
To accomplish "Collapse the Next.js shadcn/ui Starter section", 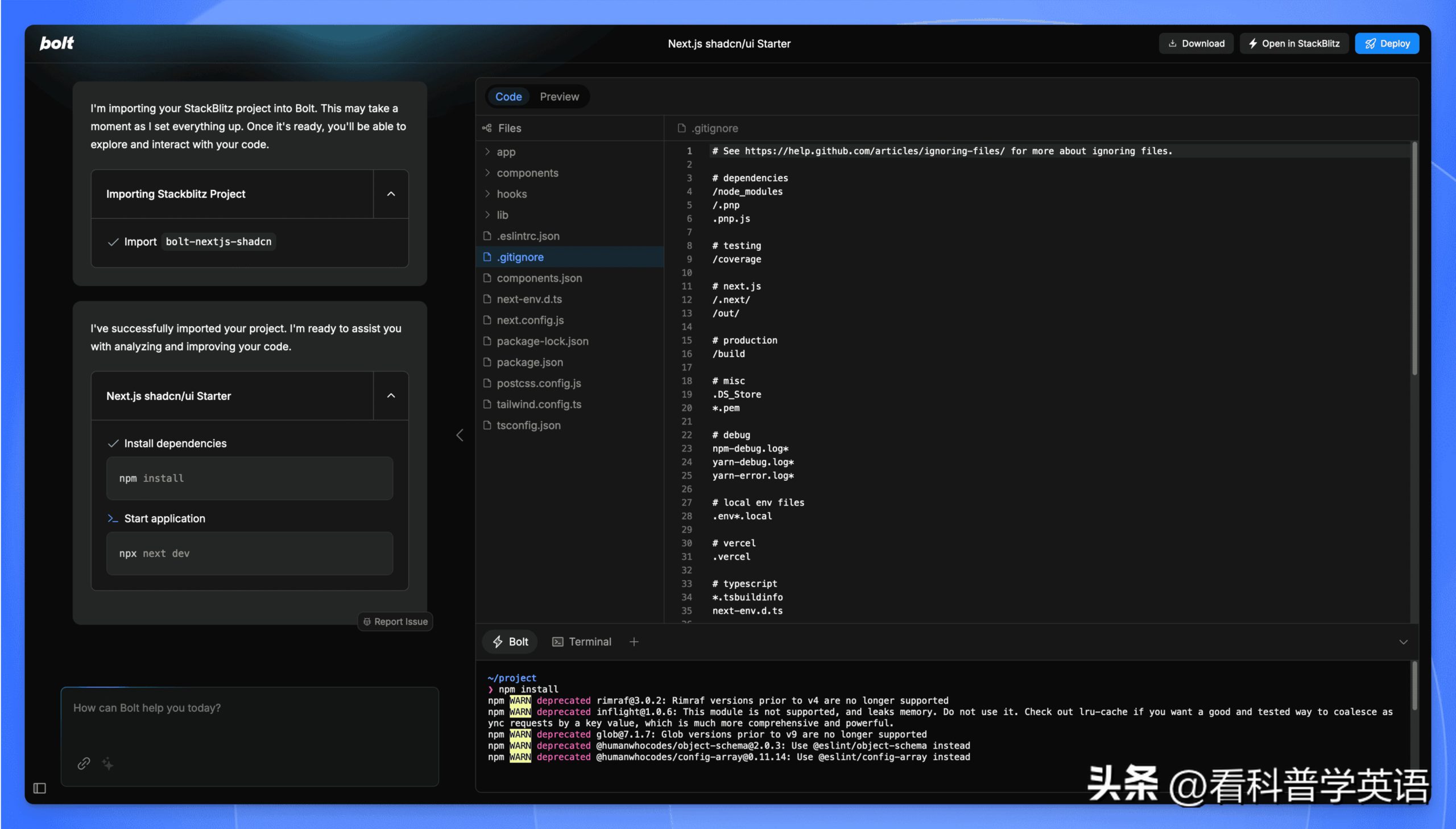I will tap(391, 395).
